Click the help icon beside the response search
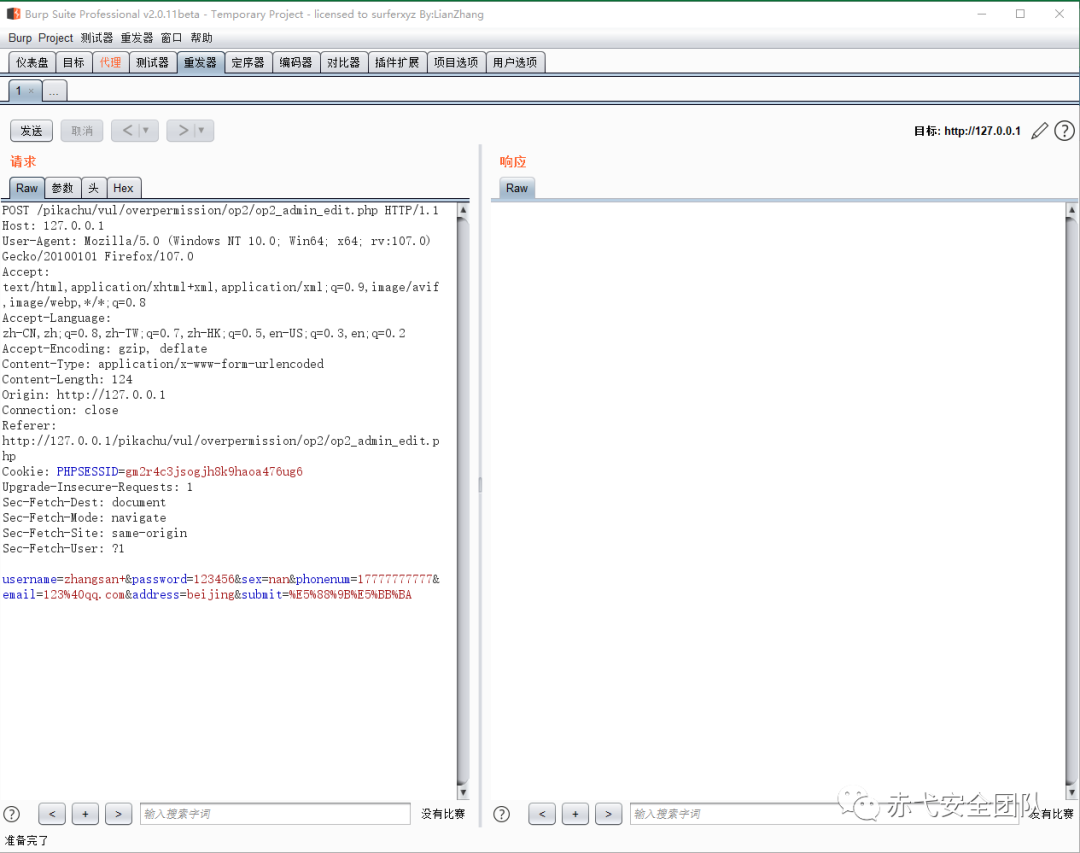The height and width of the screenshot is (853, 1080). point(501,814)
